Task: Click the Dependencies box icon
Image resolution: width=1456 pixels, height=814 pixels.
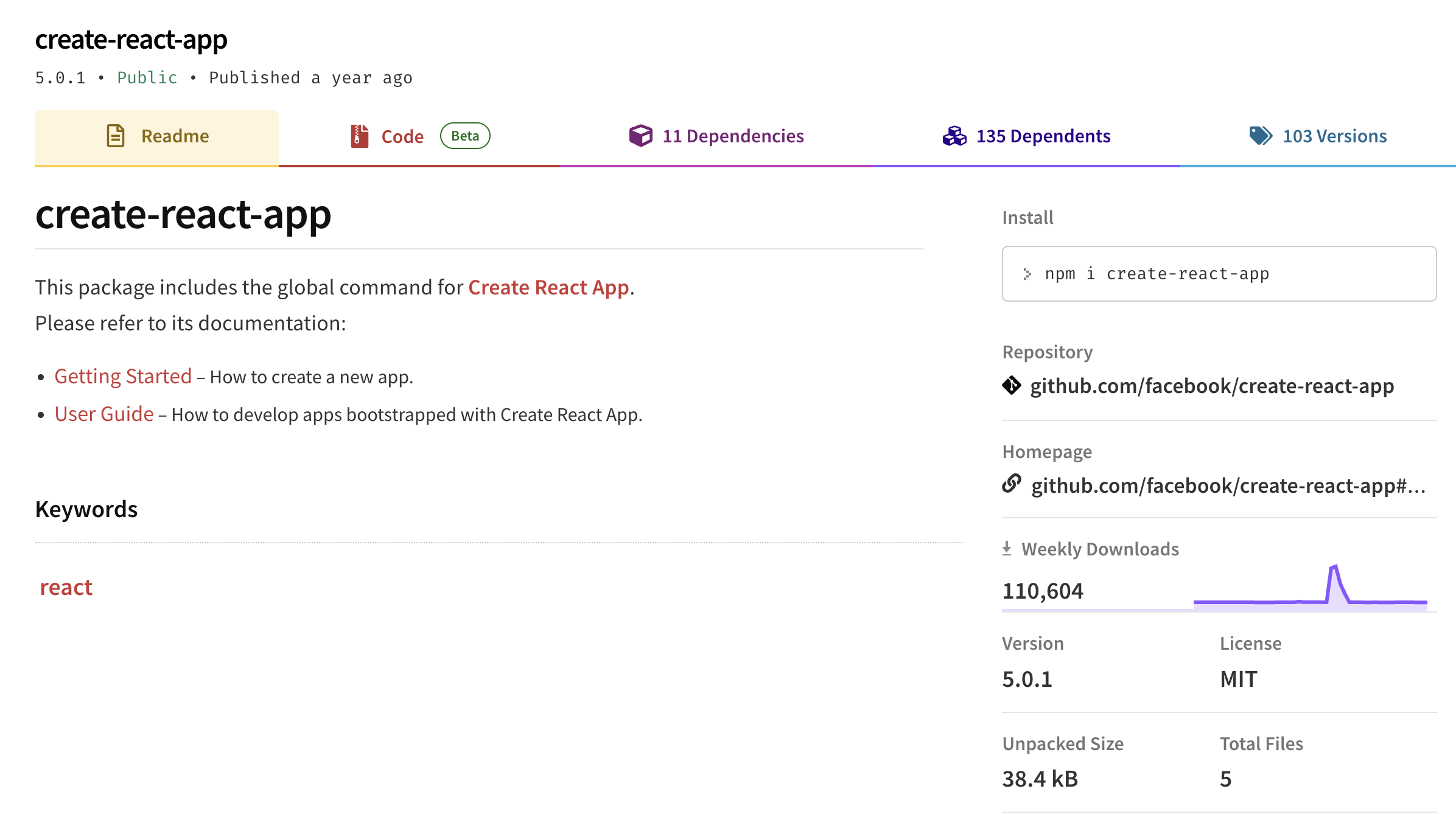Action: (x=640, y=136)
